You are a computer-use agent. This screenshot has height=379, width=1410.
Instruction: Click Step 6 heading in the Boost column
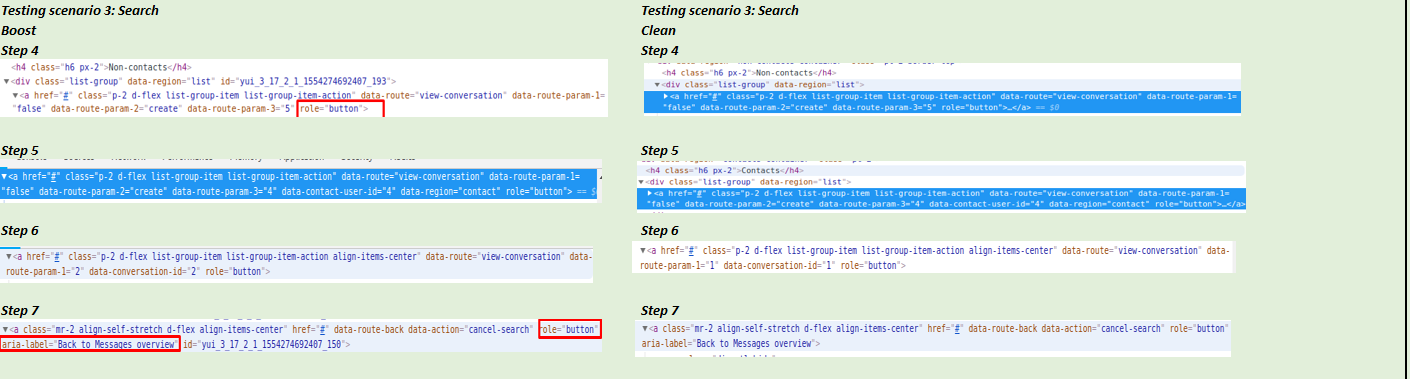point(20,231)
